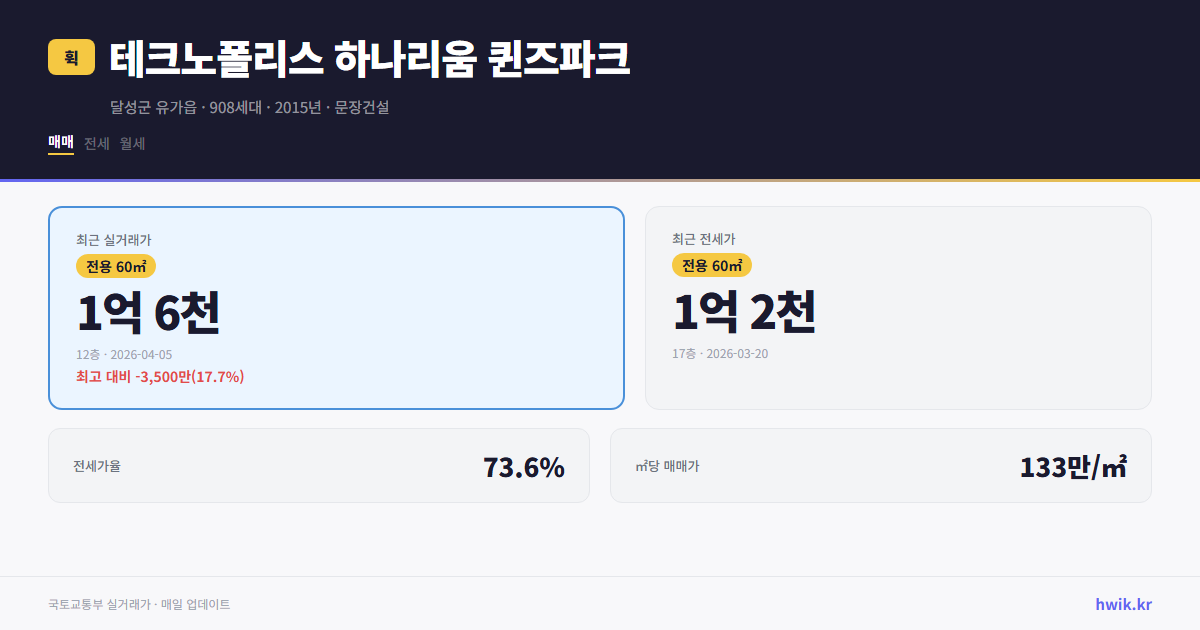
Task: Click the 최근 전세가 card
Action: click(x=898, y=307)
